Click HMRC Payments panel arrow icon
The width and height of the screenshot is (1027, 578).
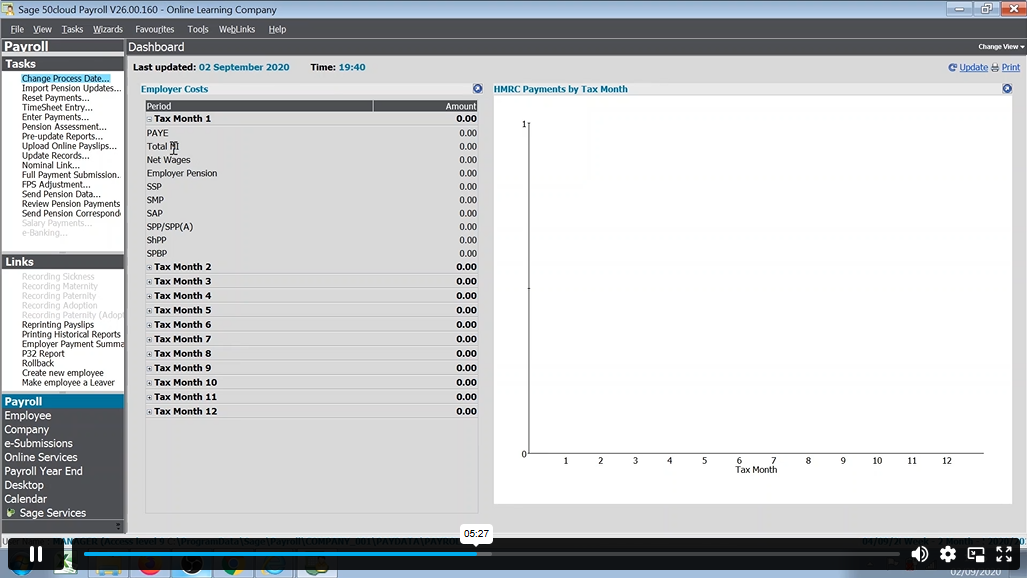tap(1007, 89)
